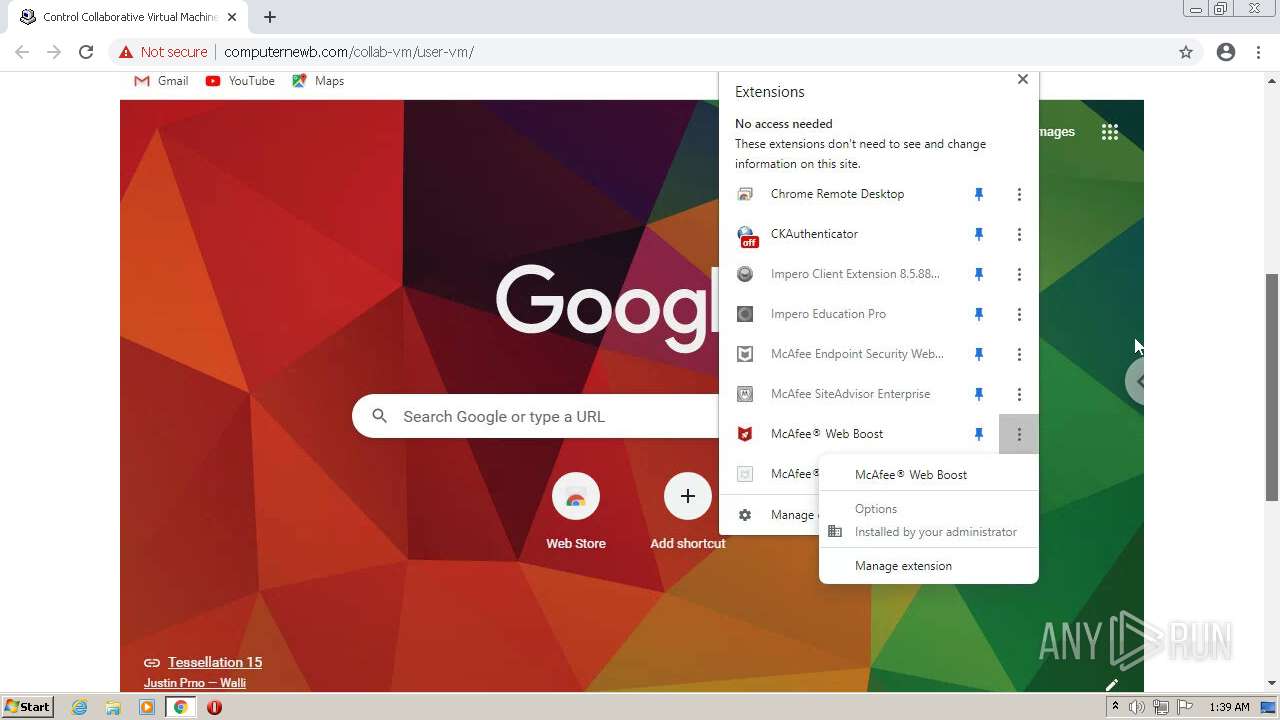Open the side panel arrow on right edge
The width and height of the screenshot is (1280, 720).
tap(1137, 381)
